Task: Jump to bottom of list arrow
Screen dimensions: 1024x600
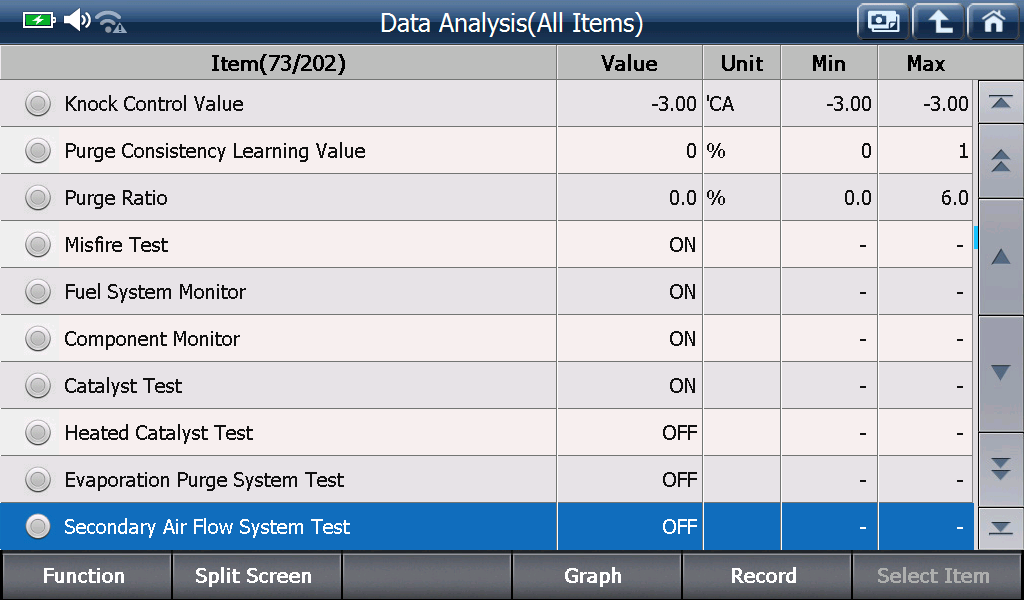Action: click(x=1000, y=528)
